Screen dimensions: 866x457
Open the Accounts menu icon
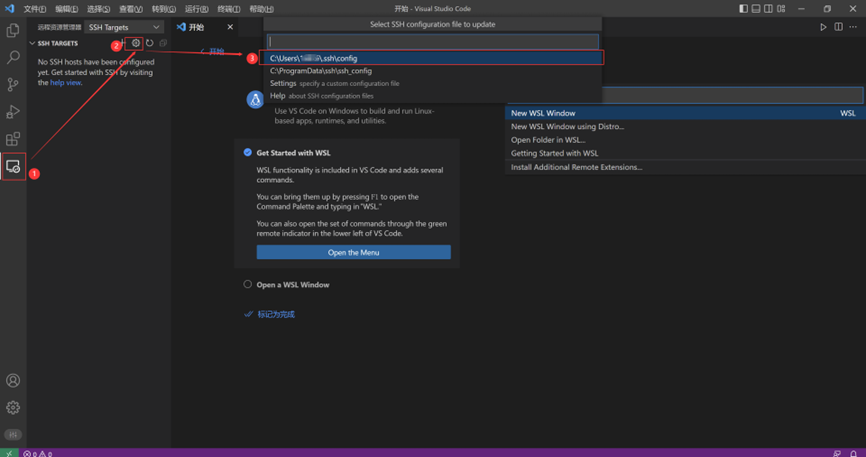(13, 381)
